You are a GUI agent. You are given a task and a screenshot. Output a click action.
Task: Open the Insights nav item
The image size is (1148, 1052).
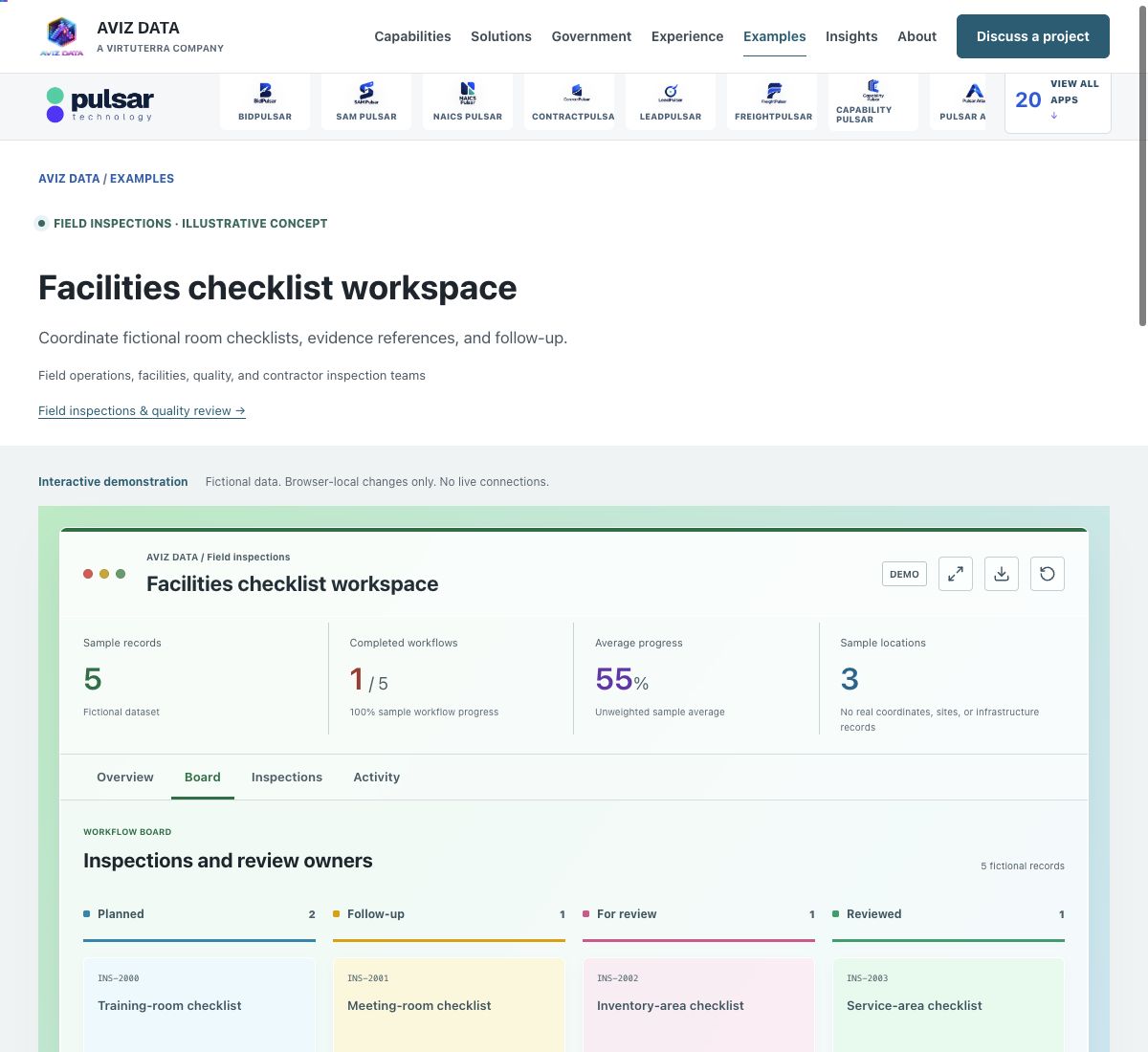coord(851,36)
